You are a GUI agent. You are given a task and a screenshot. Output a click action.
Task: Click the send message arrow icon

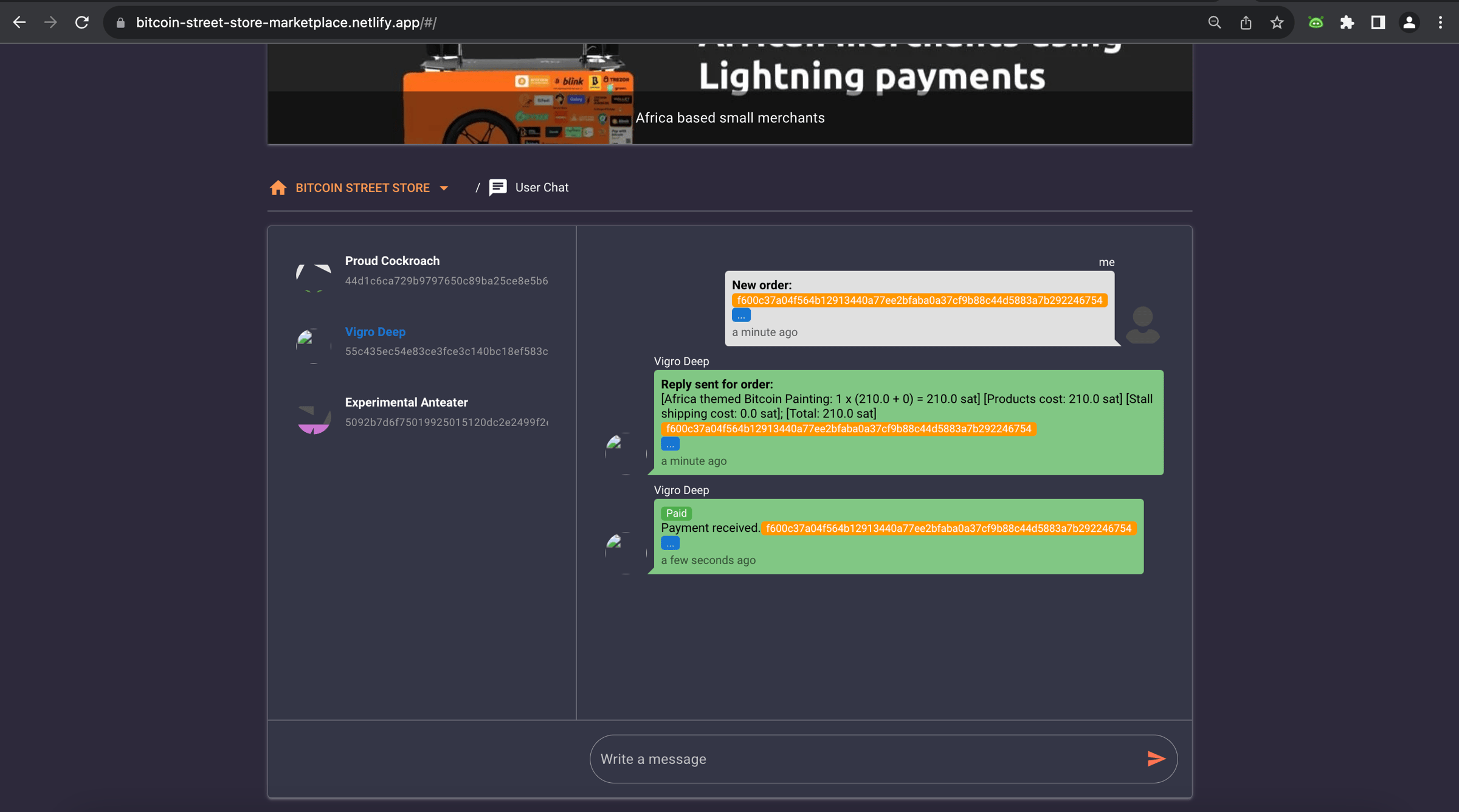click(x=1156, y=759)
